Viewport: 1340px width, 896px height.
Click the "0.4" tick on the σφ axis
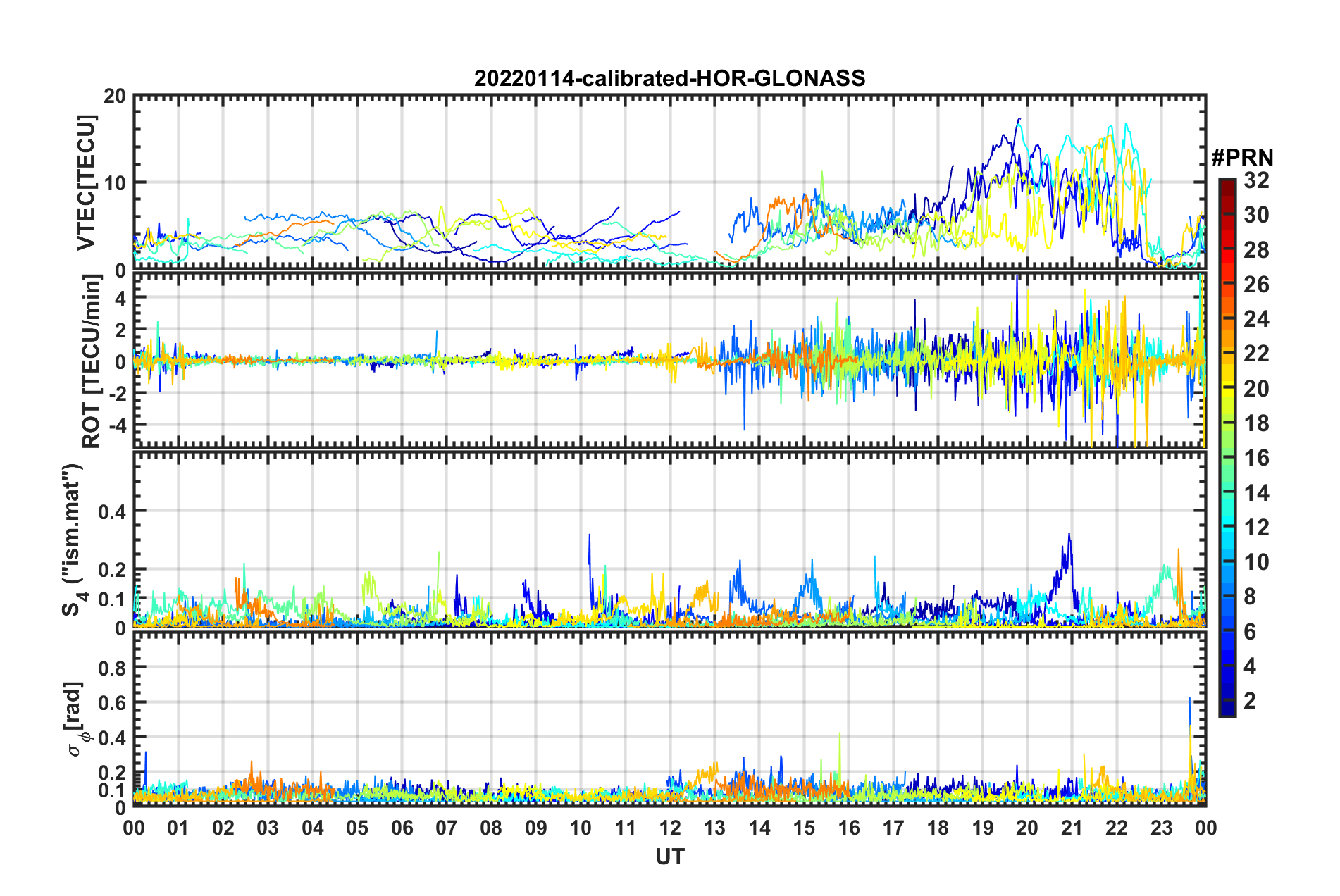(112, 738)
